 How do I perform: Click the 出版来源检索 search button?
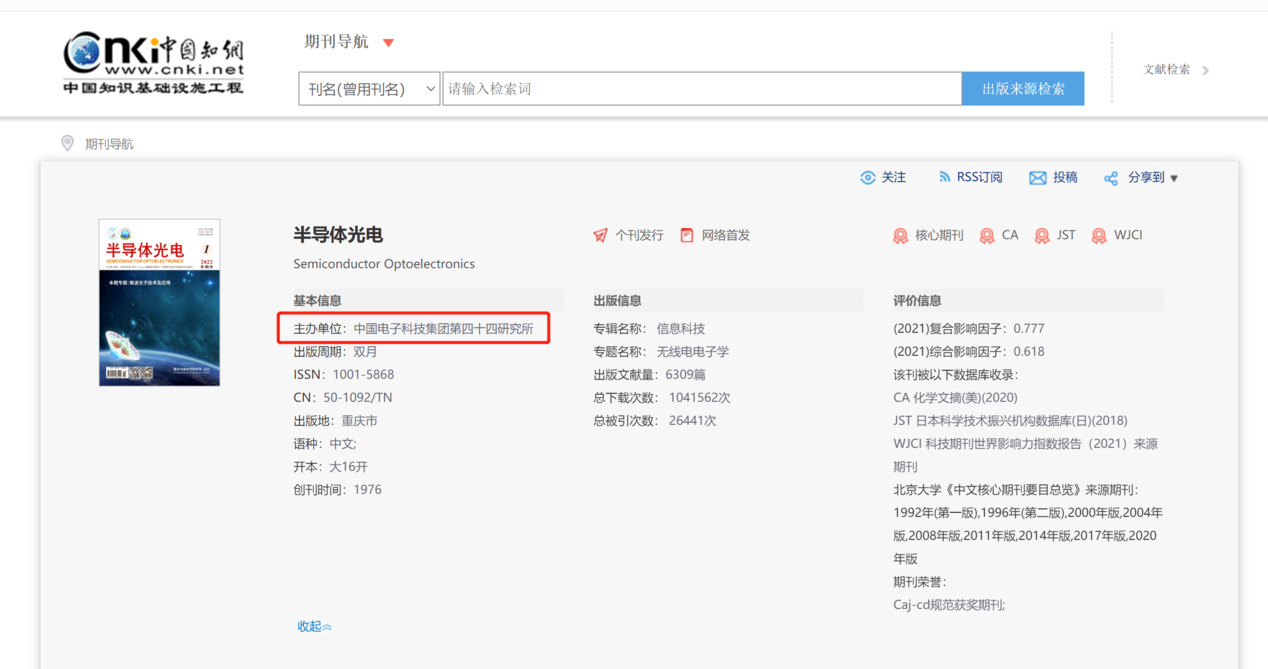(1022, 89)
